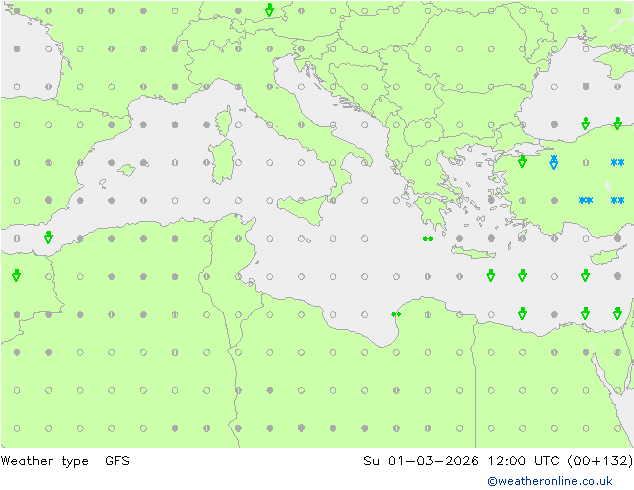Viewport: 634px width, 490px height.
Task: Click the "GFS" model label
Action: pyautogui.click(x=117, y=460)
